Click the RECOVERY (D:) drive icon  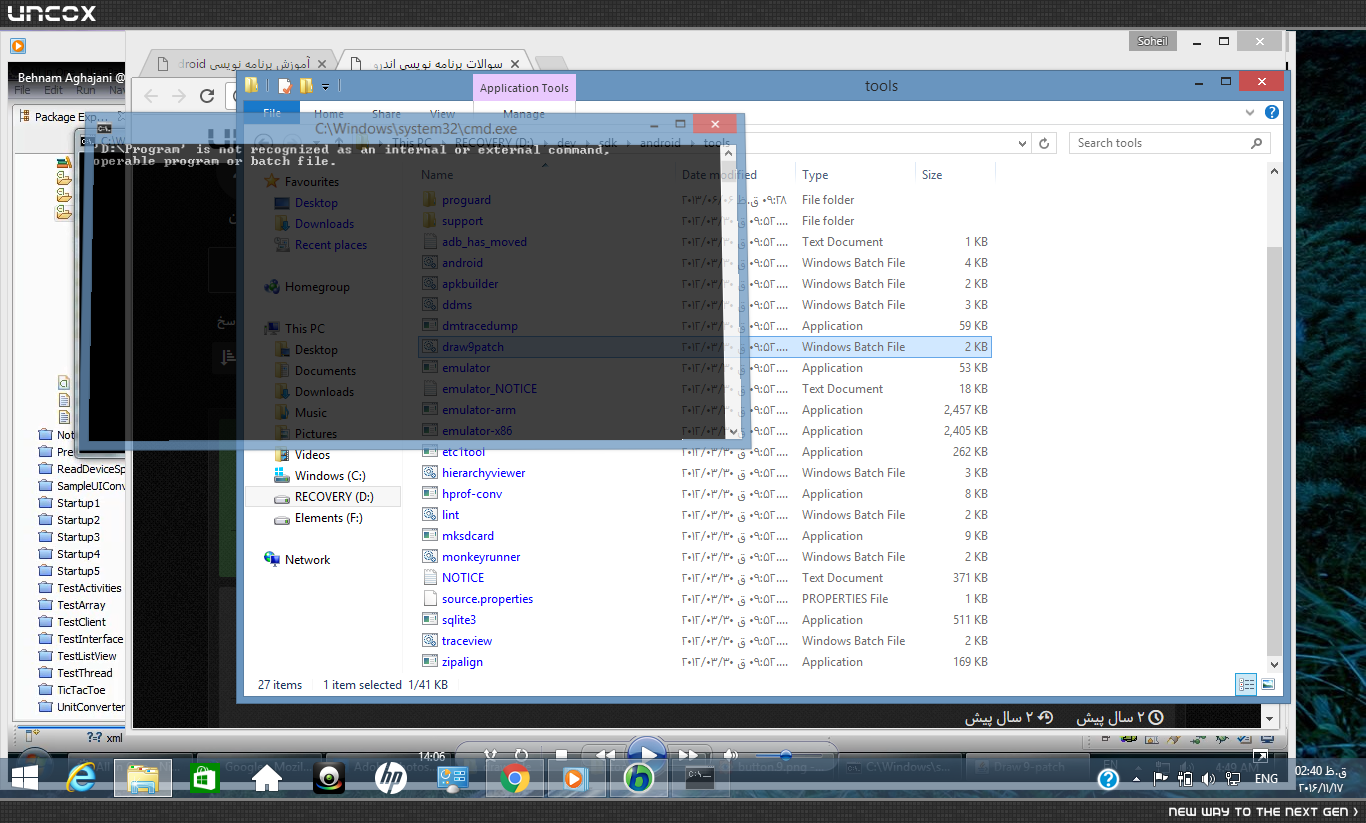coord(281,497)
